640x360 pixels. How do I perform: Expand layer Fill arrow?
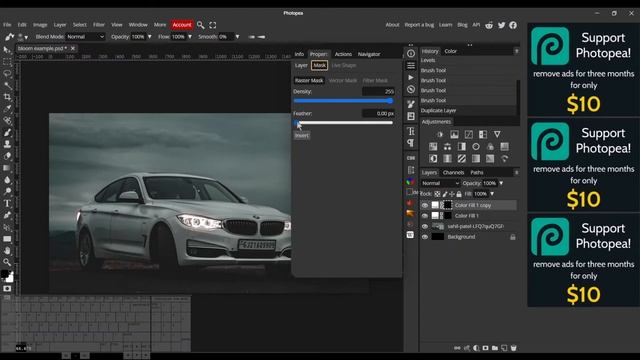coord(492,194)
